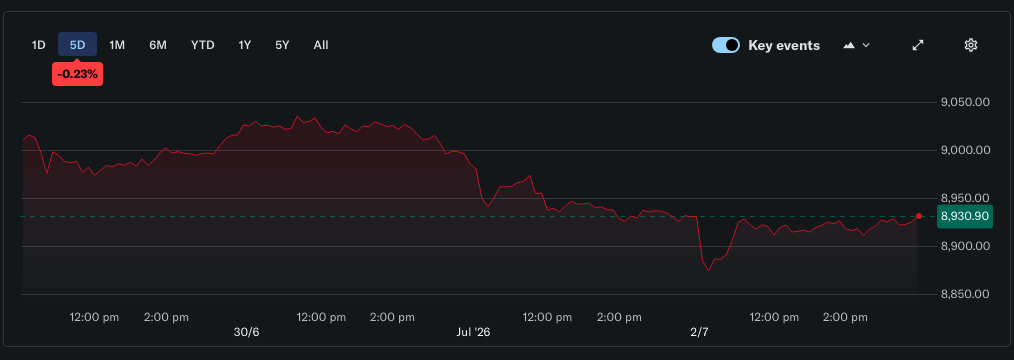Toggle the Key events switch
1014x360 pixels.
726,45
